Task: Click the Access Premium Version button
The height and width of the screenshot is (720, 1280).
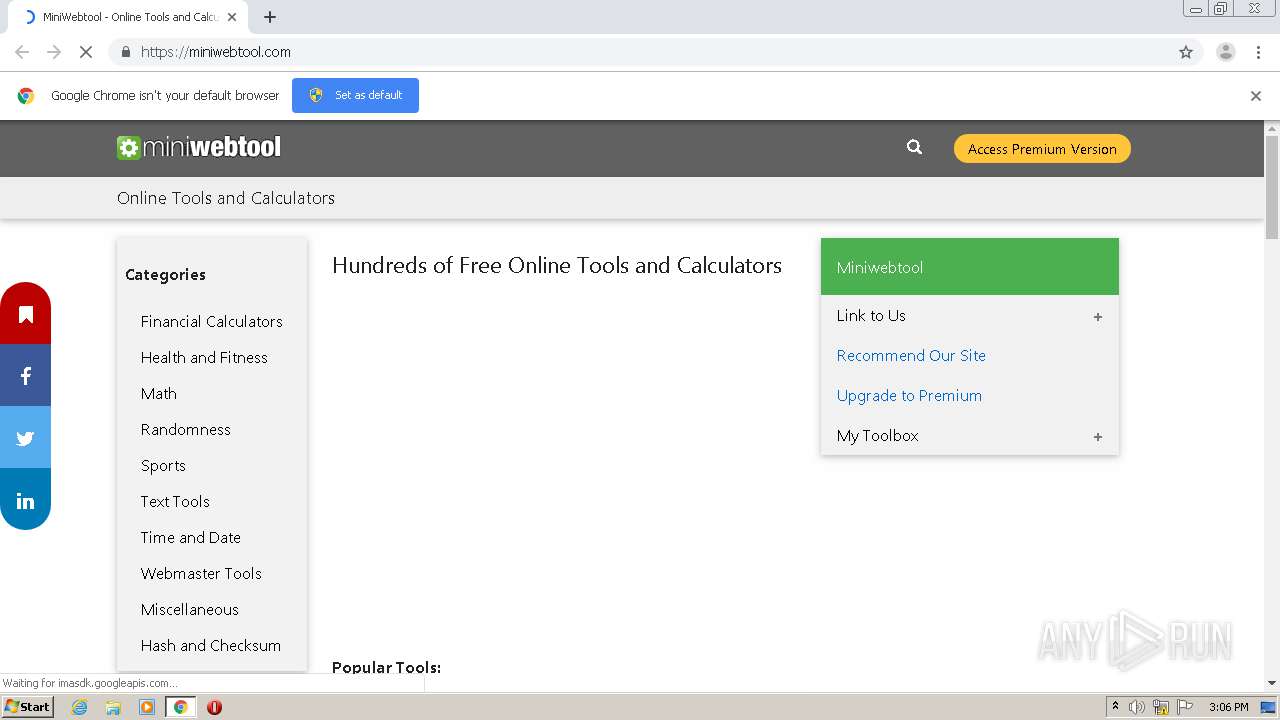Action: pos(1042,149)
